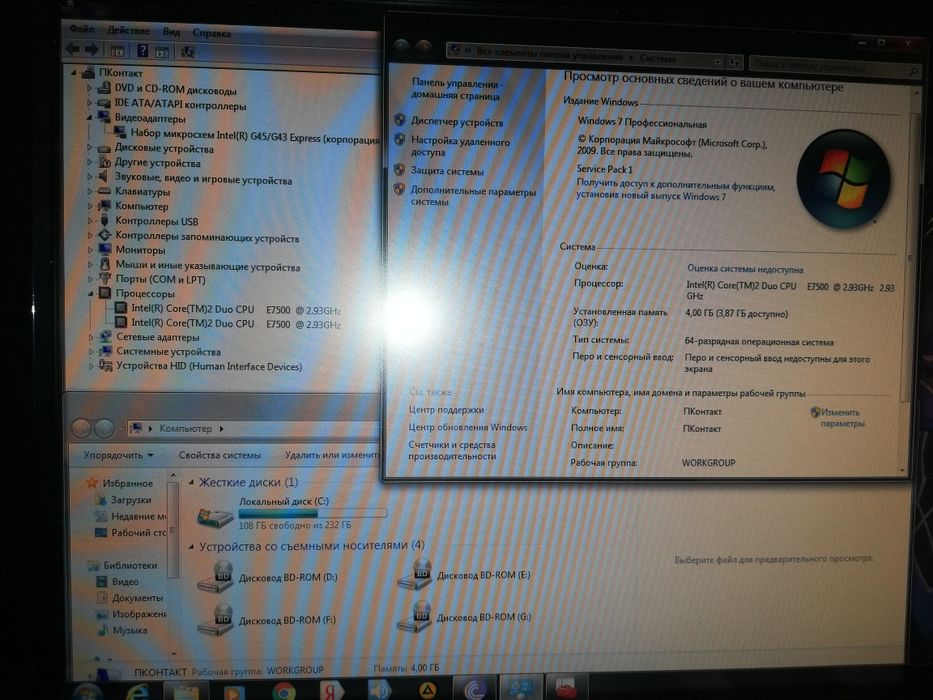
Task: Select Локальный диск (C:) drive icon
Action: pos(214,516)
